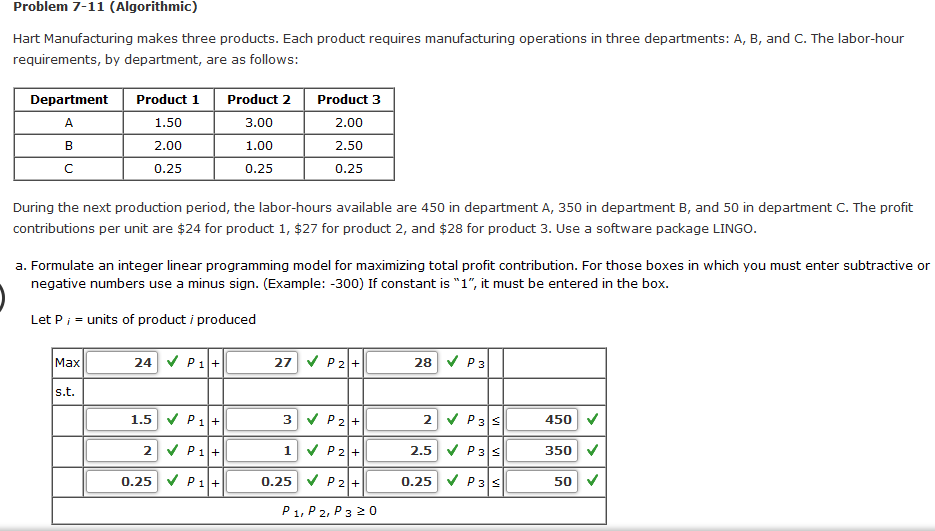Click the green check mark beside 50
The image size is (935, 531).
tap(592, 480)
